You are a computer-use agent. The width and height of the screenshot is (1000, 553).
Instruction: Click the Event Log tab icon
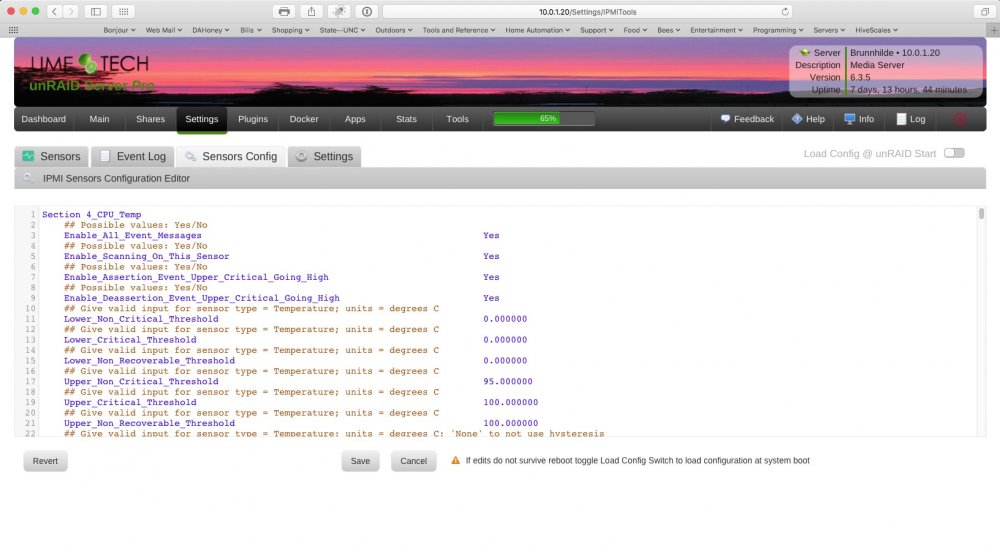pos(105,156)
